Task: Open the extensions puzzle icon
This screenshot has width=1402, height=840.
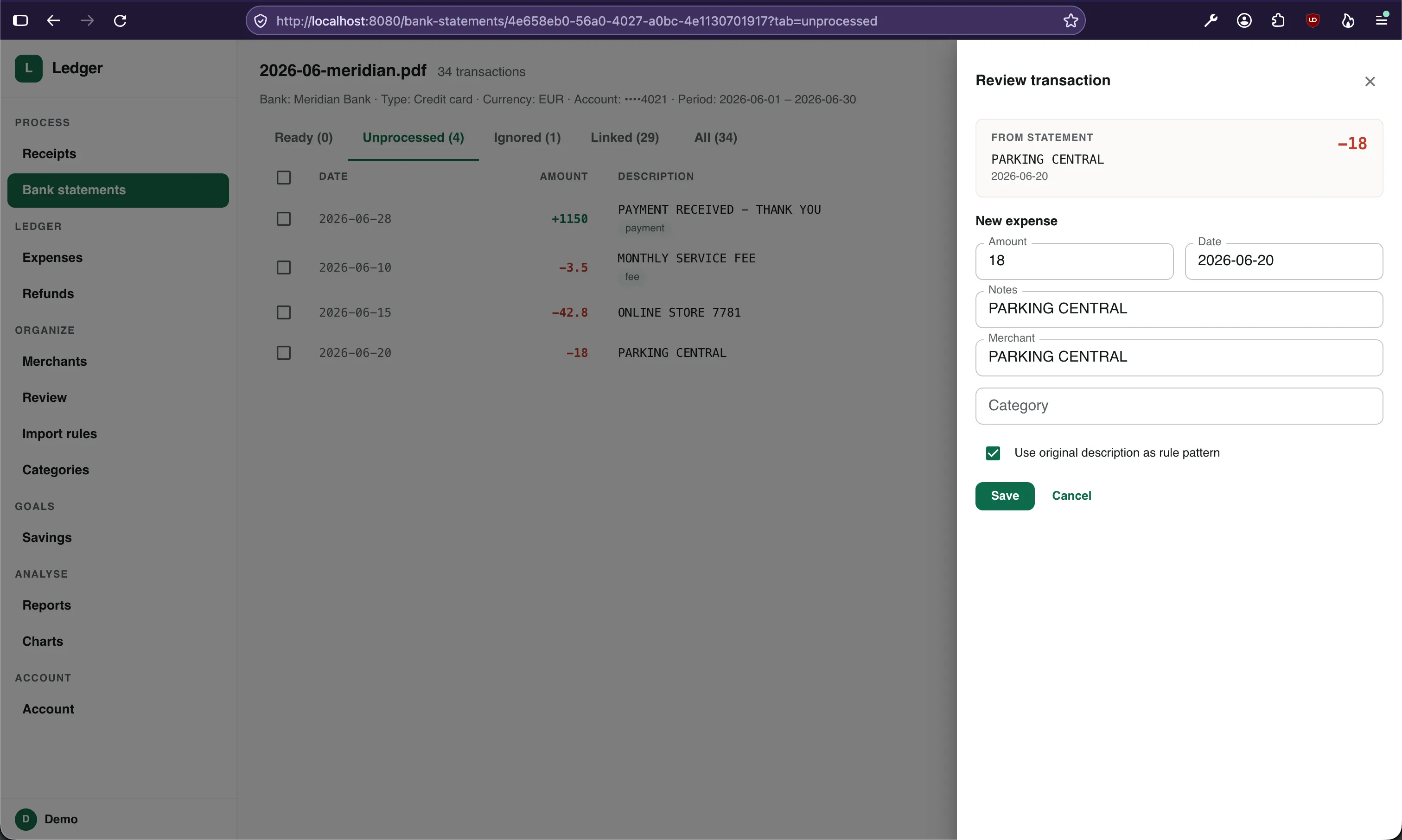Action: point(1278,21)
